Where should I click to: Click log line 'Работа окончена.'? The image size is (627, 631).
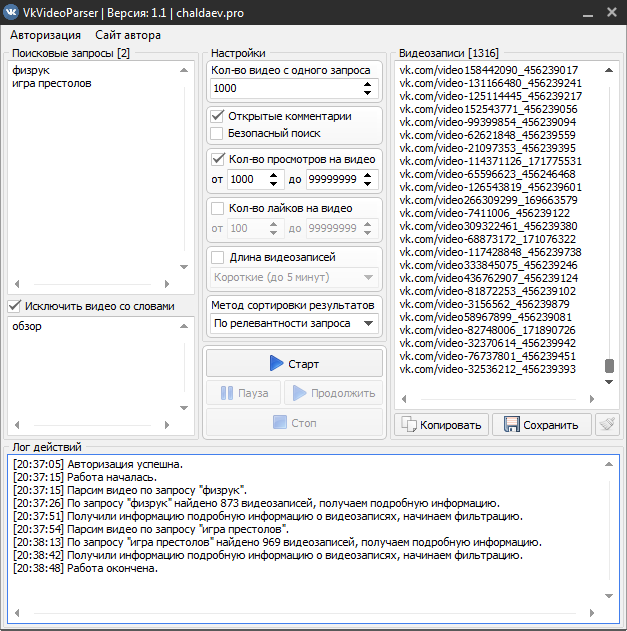[85, 568]
